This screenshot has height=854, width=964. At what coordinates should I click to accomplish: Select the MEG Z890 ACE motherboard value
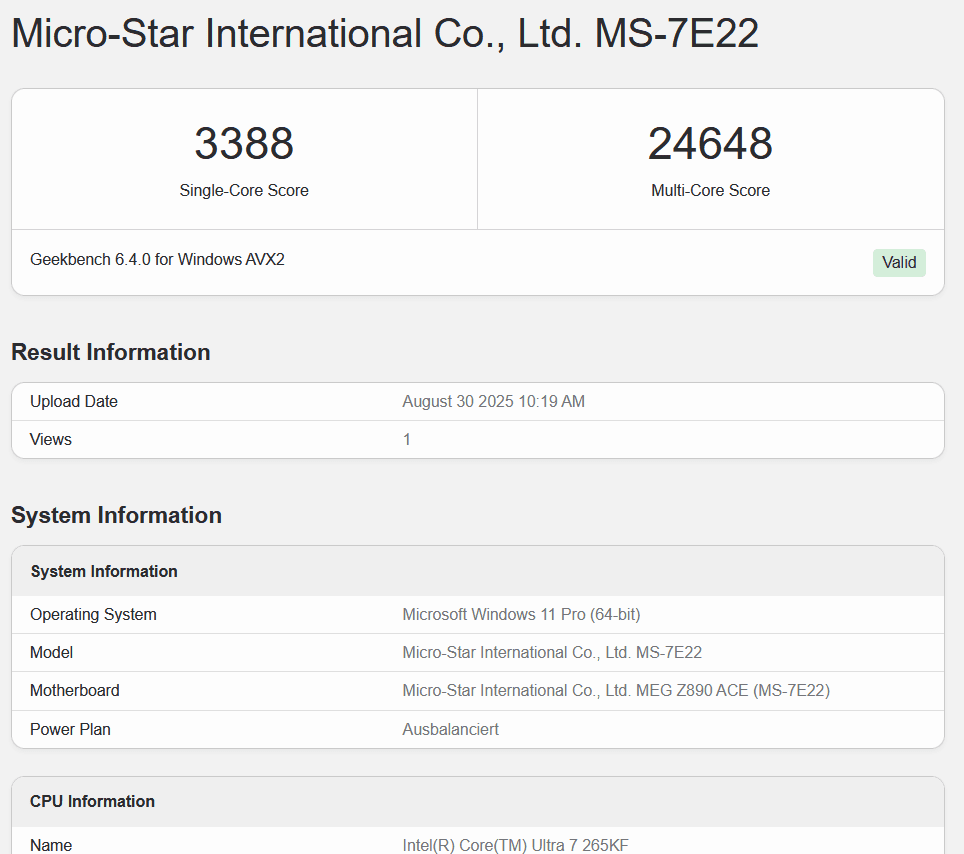(616, 690)
